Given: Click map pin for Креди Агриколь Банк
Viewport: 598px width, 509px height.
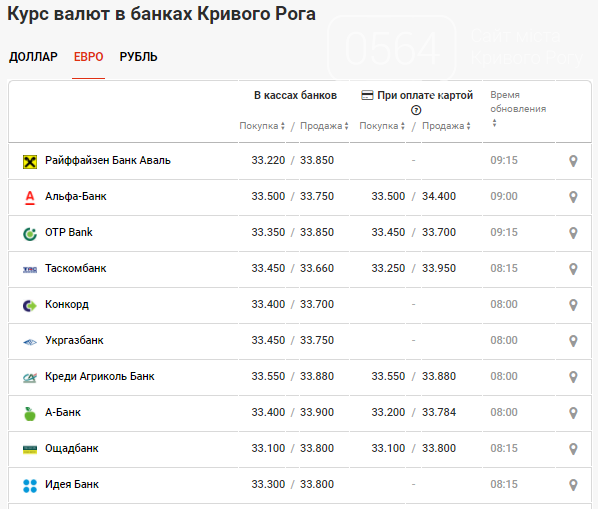Looking at the screenshot, I should pyautogui.click(x=573, y=377).
